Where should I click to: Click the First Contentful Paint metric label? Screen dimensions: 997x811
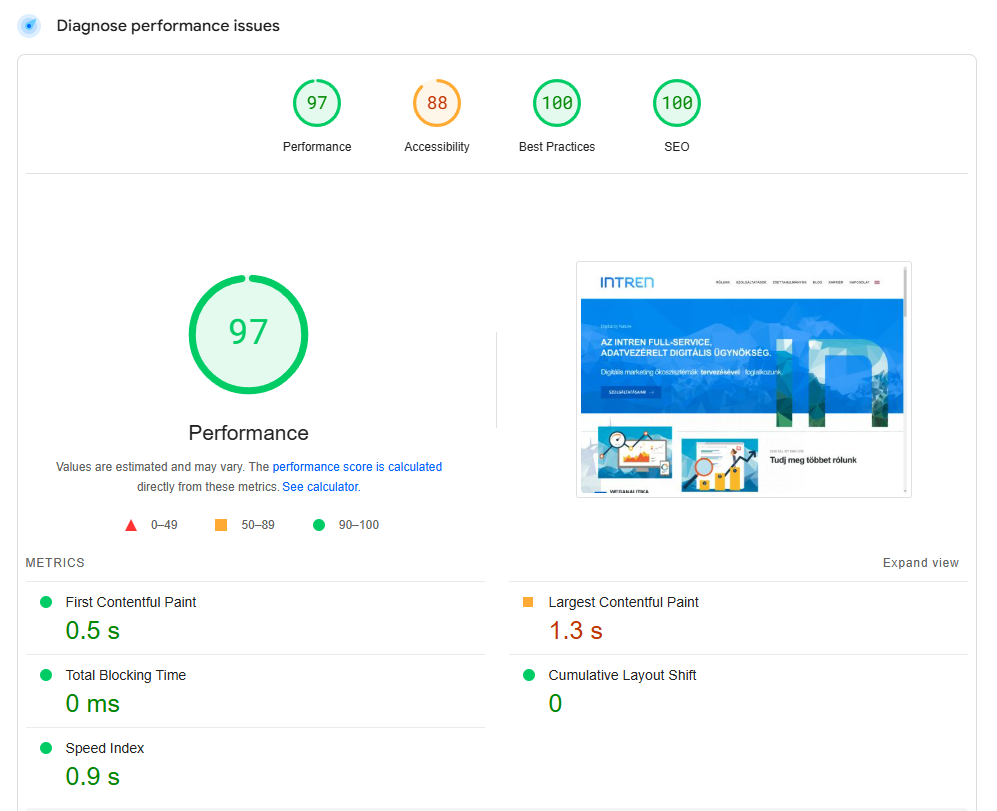tap(131, 602)
